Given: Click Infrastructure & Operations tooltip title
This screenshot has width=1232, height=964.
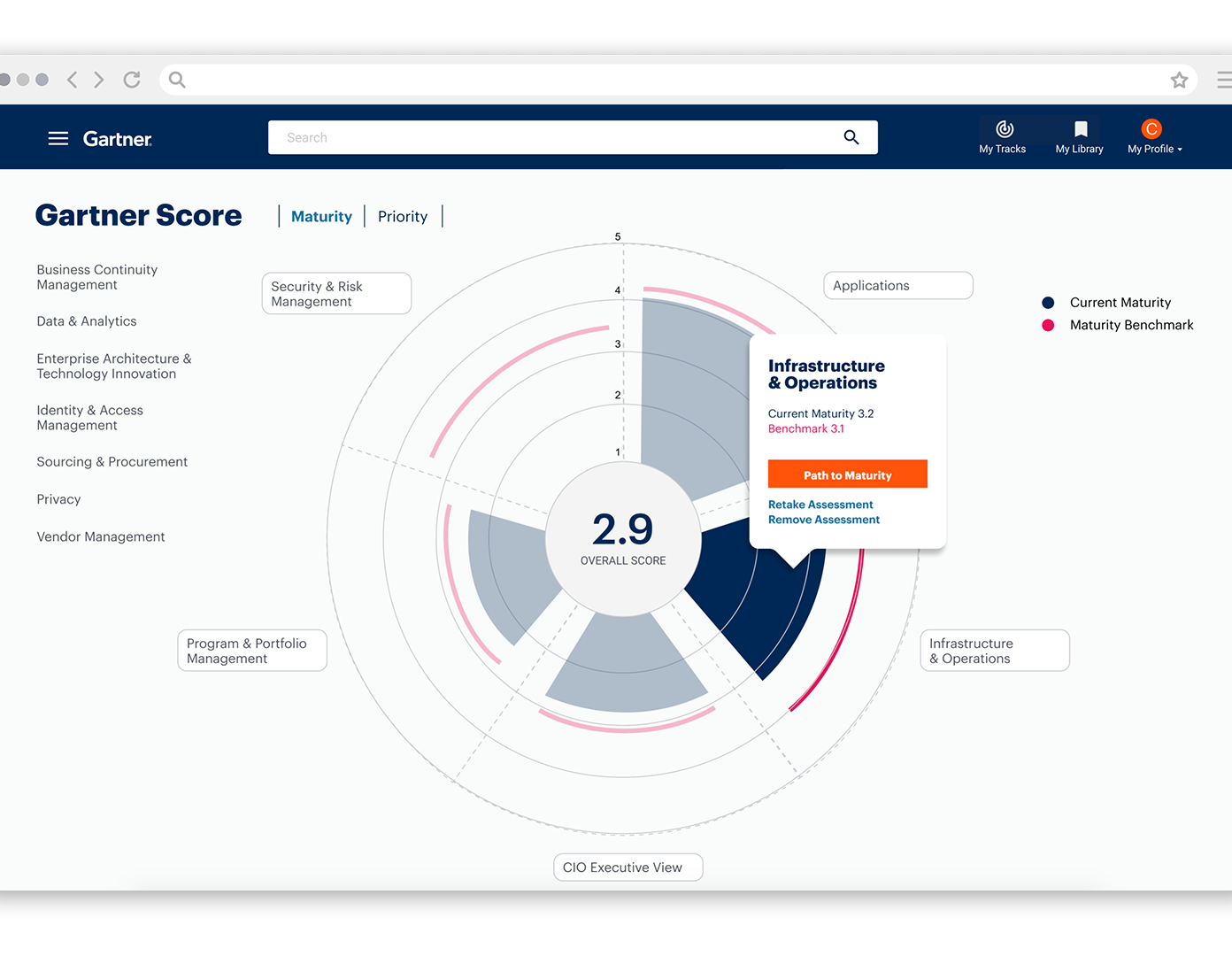Looking at the screenshot, I should coord(827,374).
